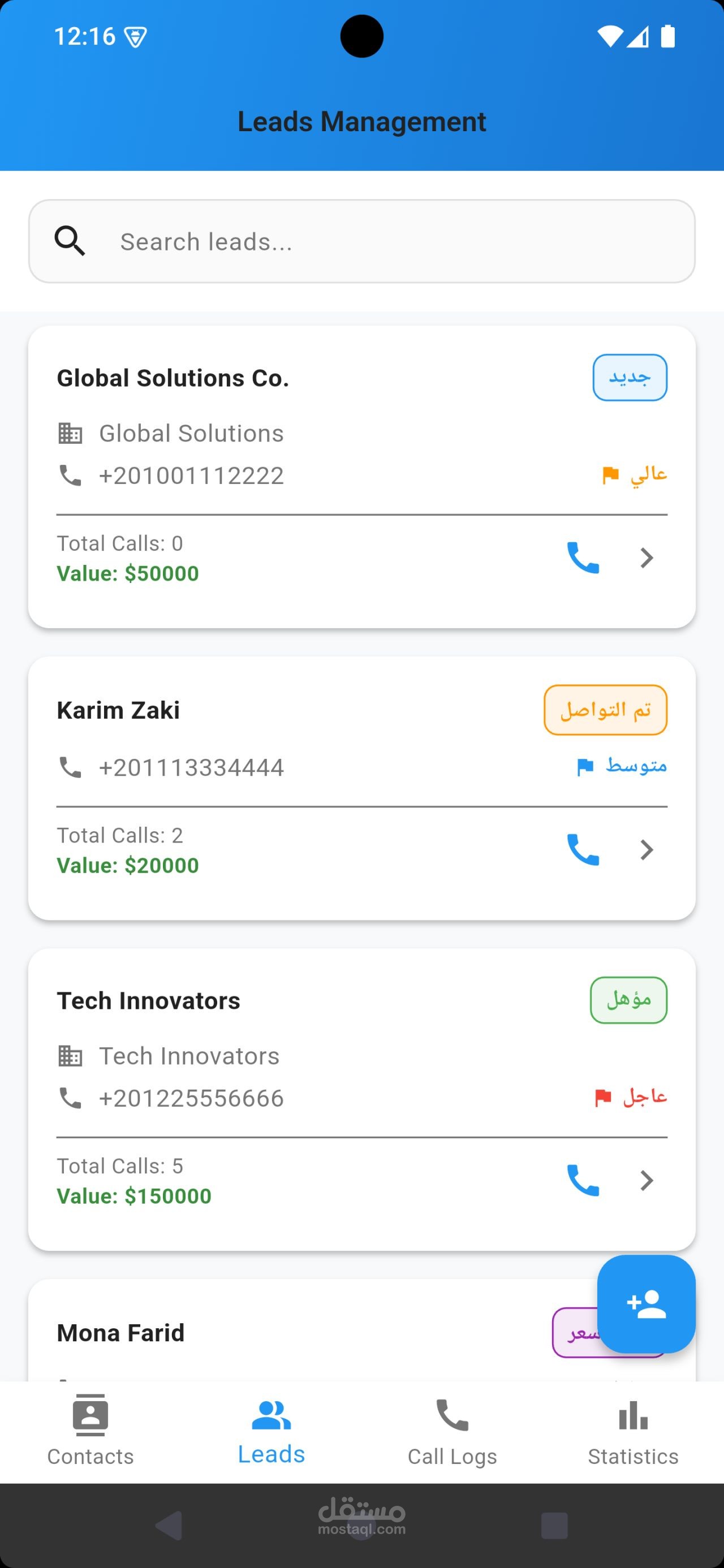Click the green status badge on Tech Innovators

click(x=628, y=1000)
